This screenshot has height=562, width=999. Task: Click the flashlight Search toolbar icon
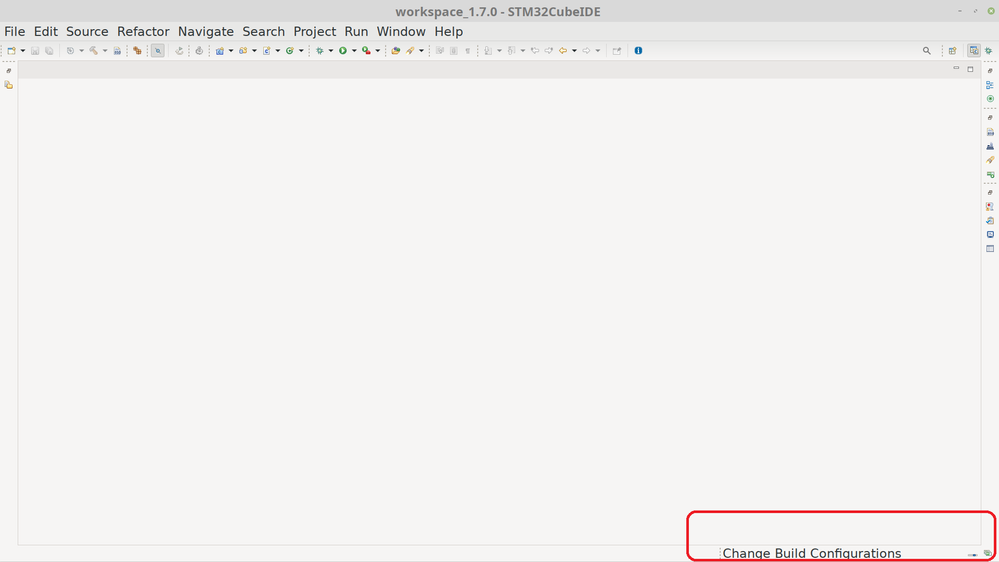pyautogui.click(x=410, y=50)
